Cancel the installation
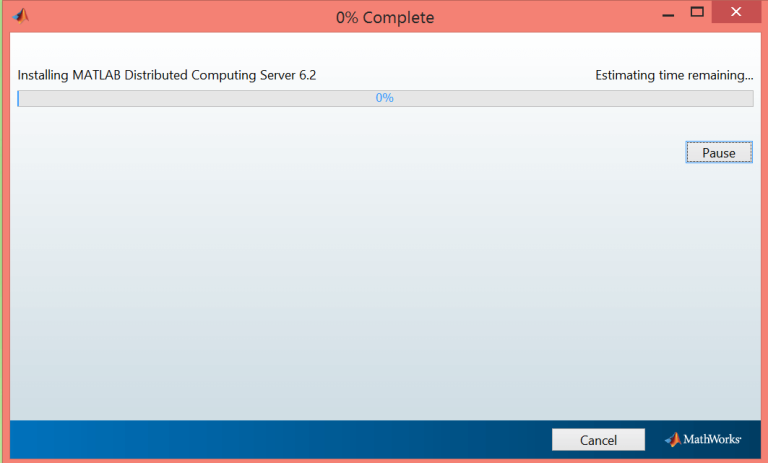This screenshot has height=463, width=768. (x=598, y=439)
